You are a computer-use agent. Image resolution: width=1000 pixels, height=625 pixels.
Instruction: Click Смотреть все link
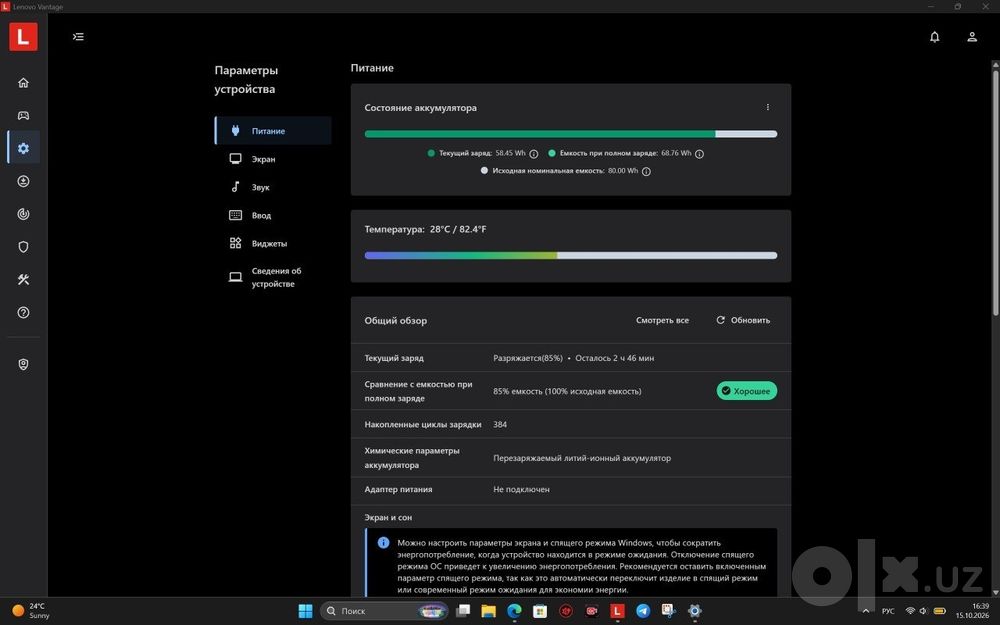click(662, 320)
